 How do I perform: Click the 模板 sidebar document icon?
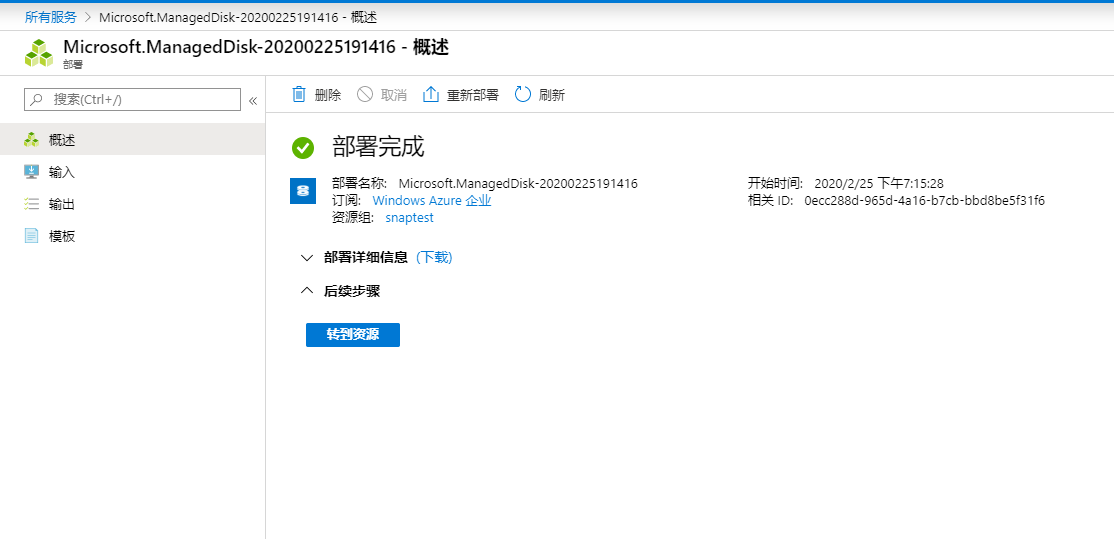31,236
